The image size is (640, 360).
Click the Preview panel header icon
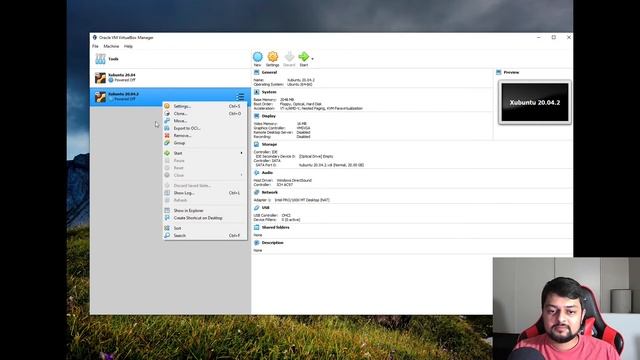(x=498, y=72)
